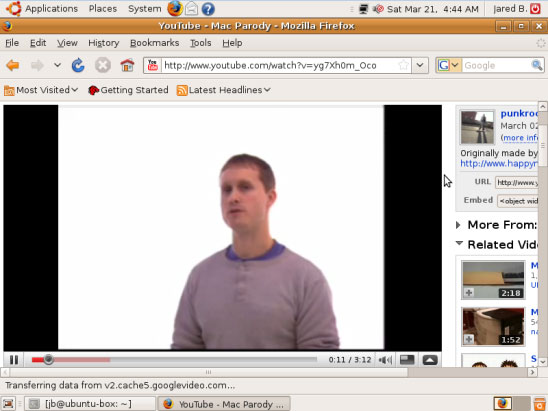The height and width of the screenshot is (411, 548).
Task: Open the Help menu
Action: pyautogui.click(x=232, y=43)
